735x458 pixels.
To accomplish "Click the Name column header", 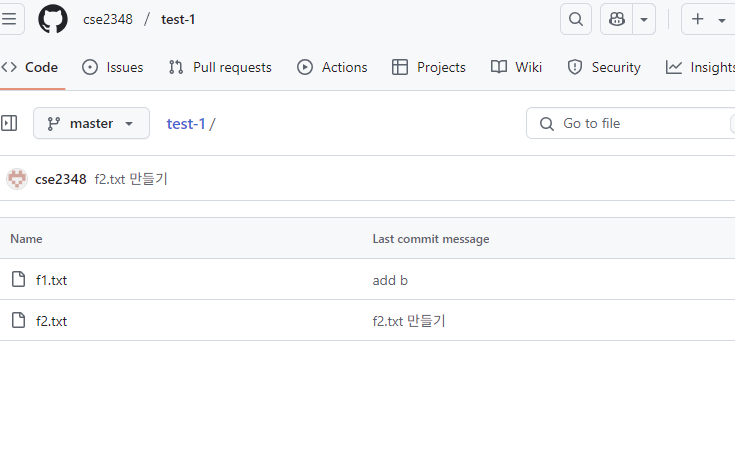I will click(x=26, y=239).
